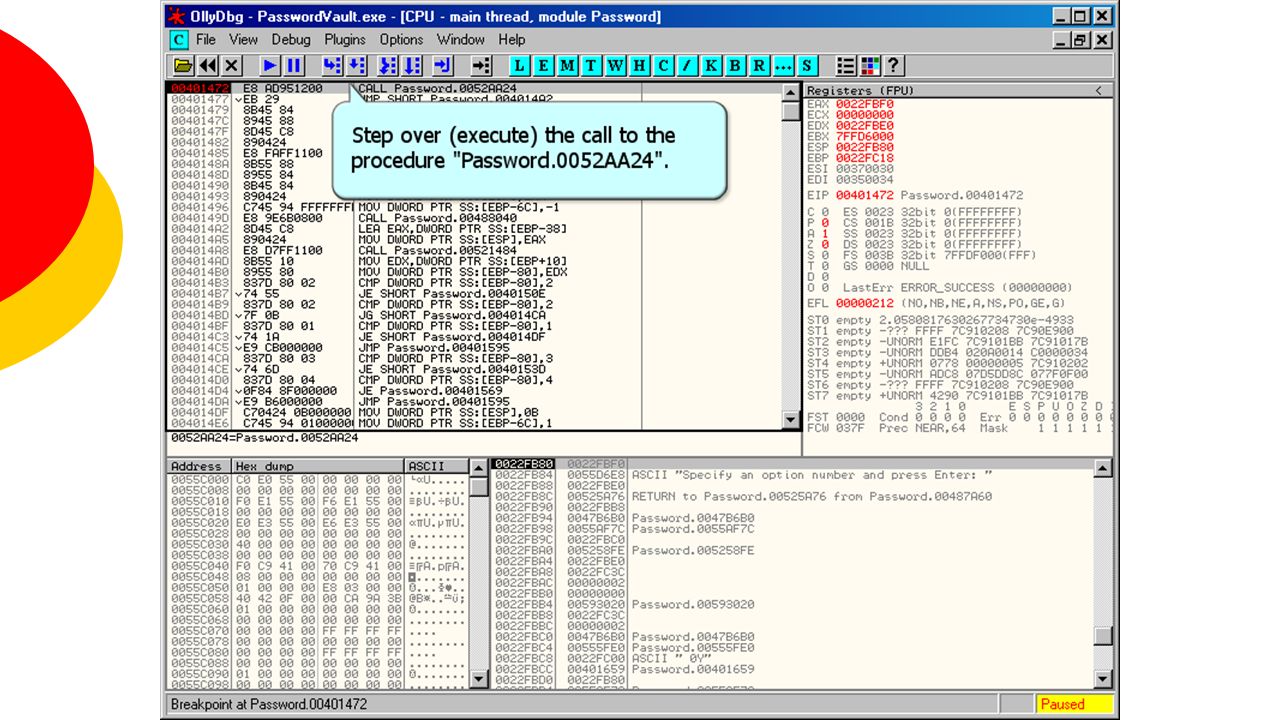The width and height of the screenshot is (1280, 720).
Task: Open the Log window with L button
Action: pos(520,66)
